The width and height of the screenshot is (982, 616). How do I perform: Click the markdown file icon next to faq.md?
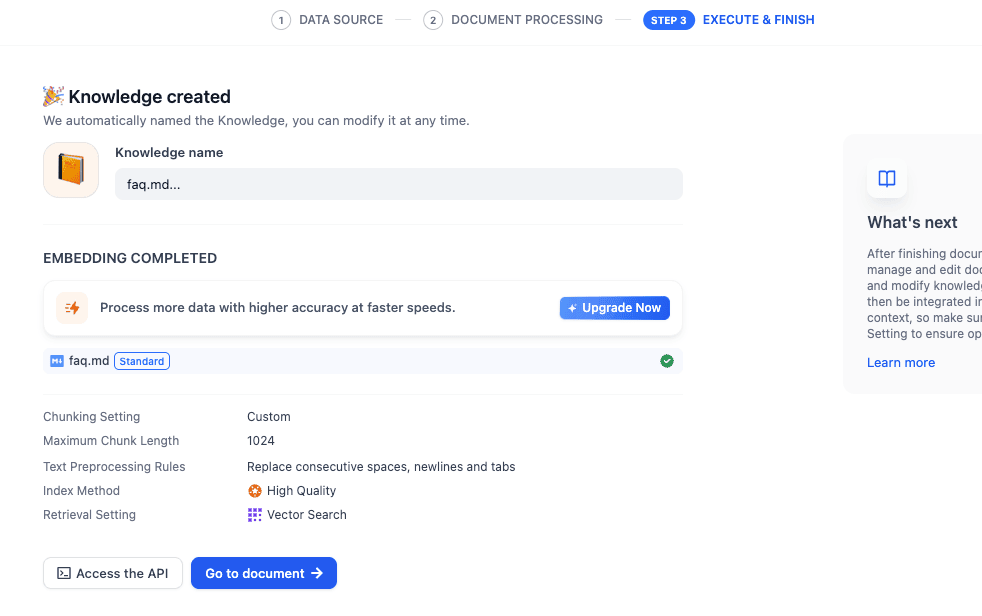[x=56, y=361]
